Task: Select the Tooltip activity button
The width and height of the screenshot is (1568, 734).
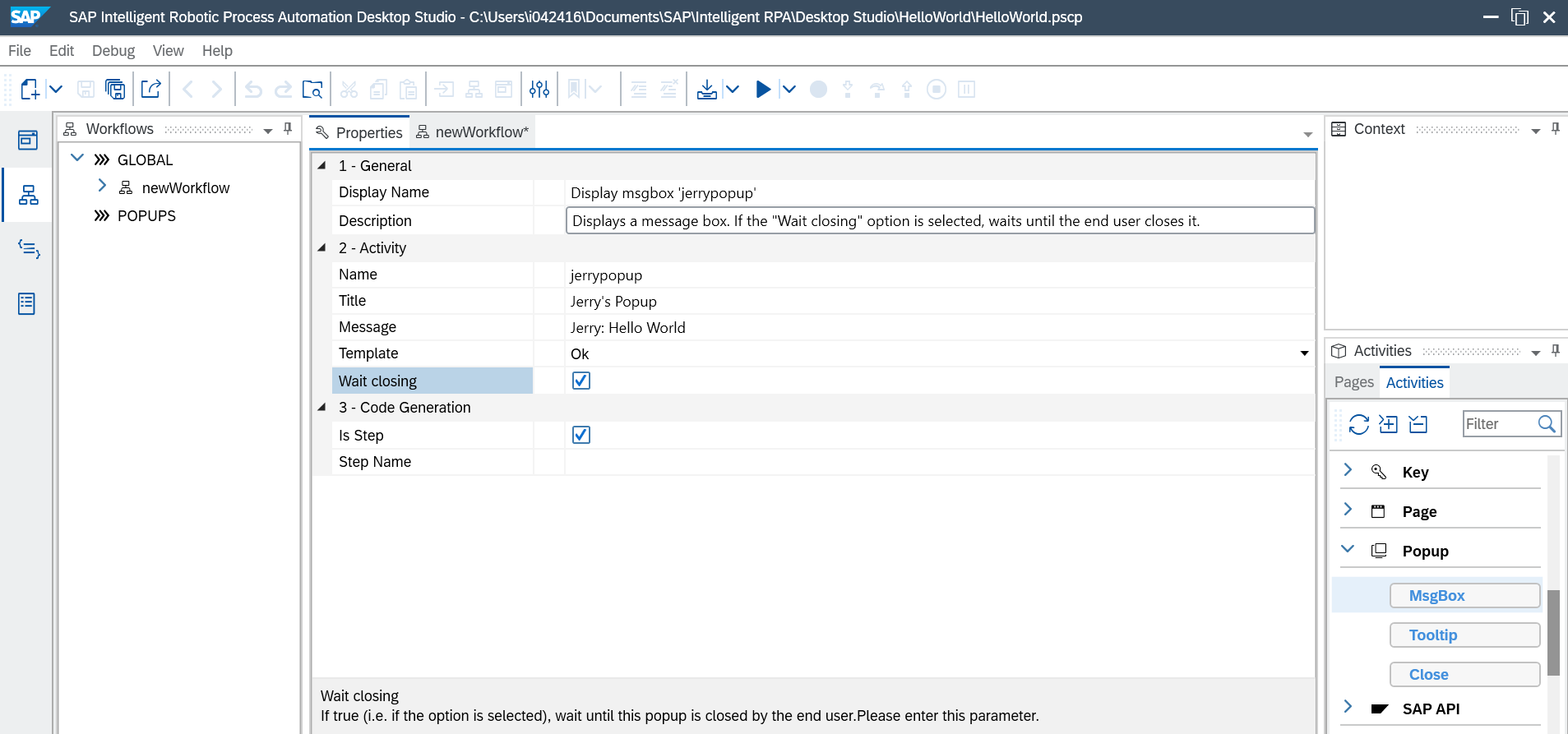Action: (x=1464, y=635)
